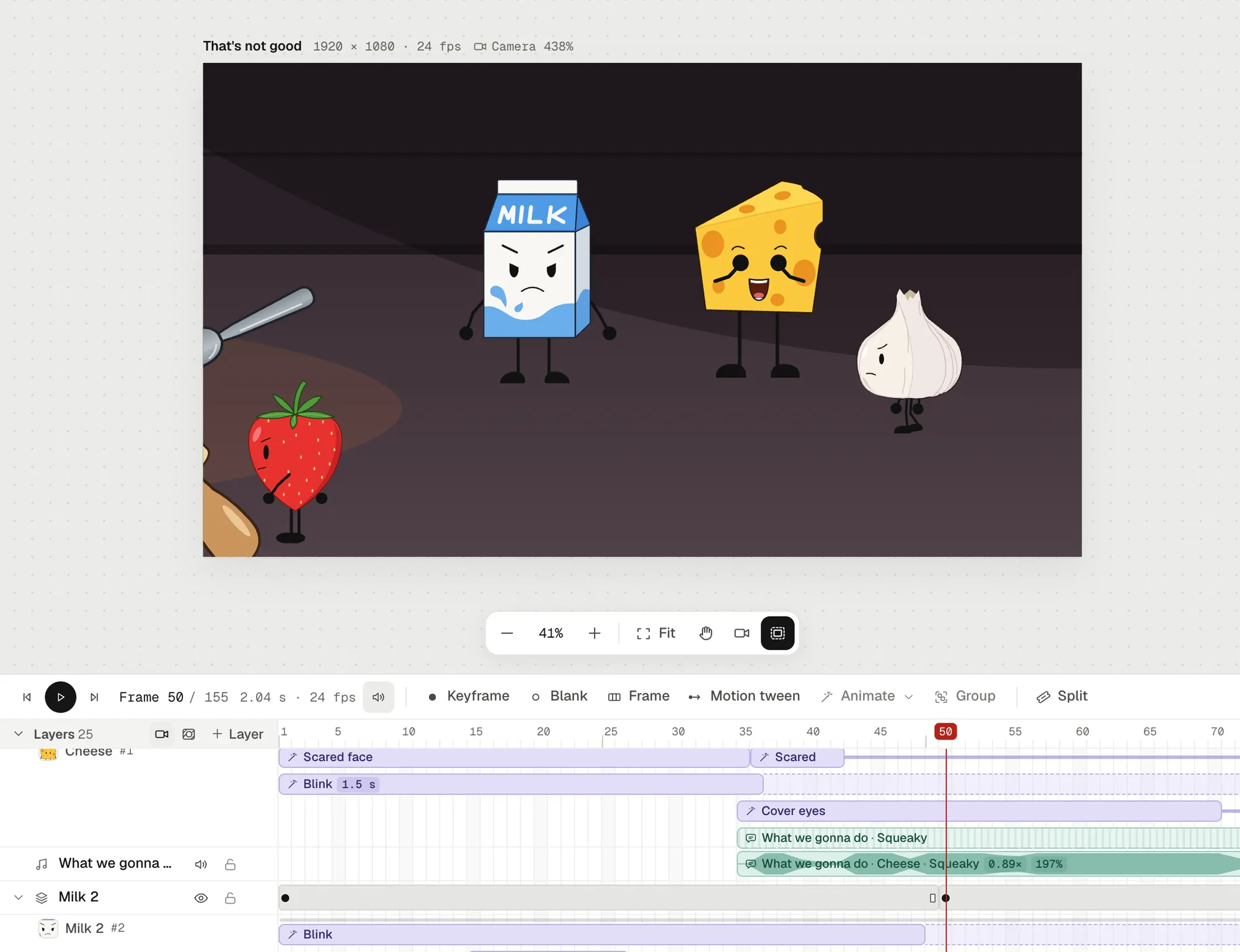This screenshot has width=1240, height=952.
Task: Add a Frame to timeline
Action: coord(639,696)
